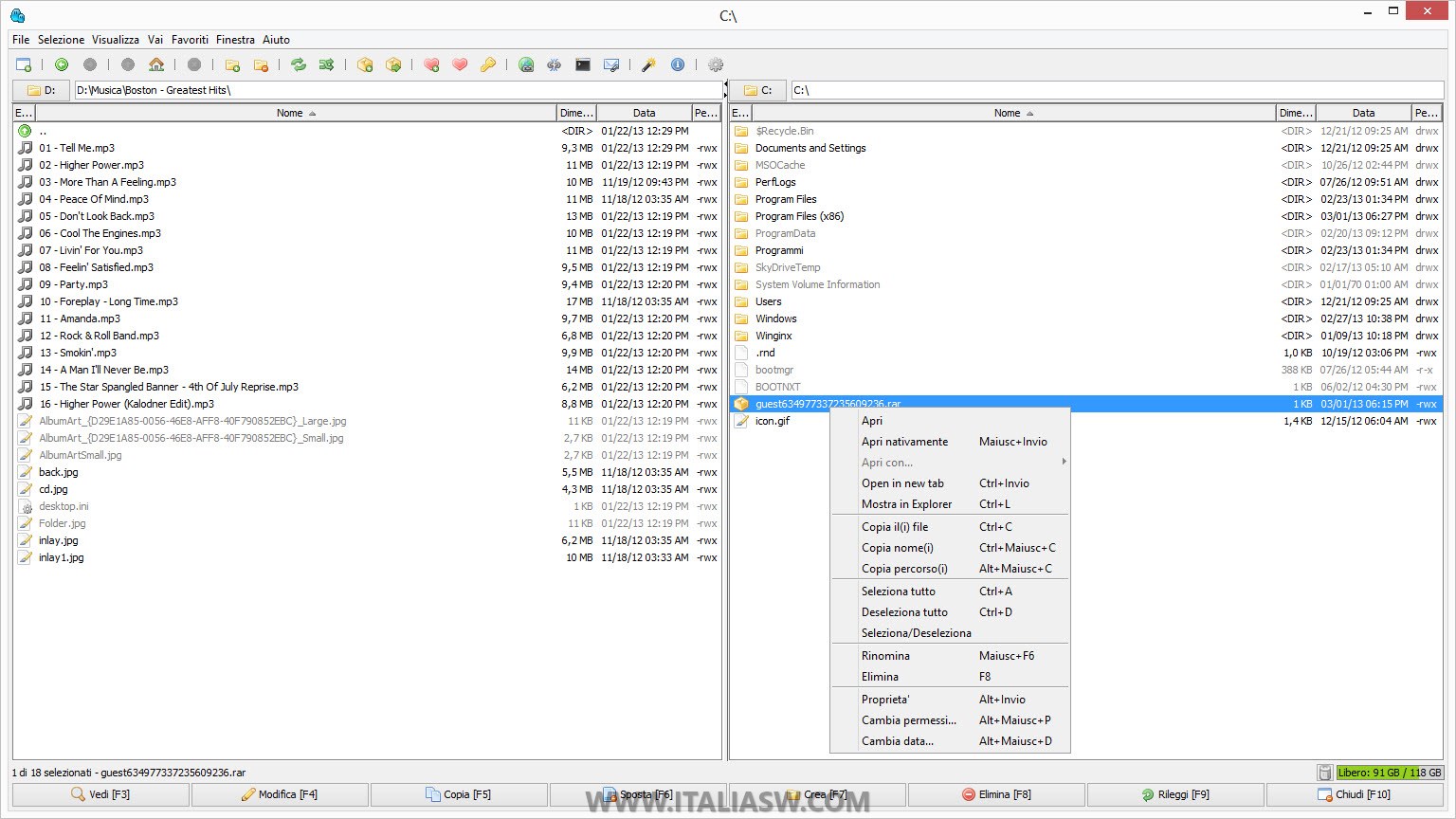Open the terminal console icon
Image resolution: width=1456 pixels, height=819 pixels.
click(x=583, y=64)
